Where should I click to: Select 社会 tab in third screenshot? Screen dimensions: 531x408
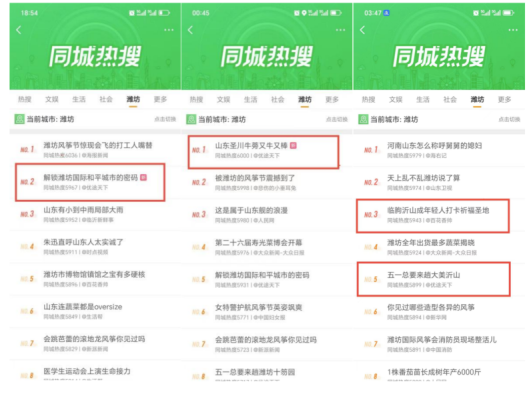(450, 100)
